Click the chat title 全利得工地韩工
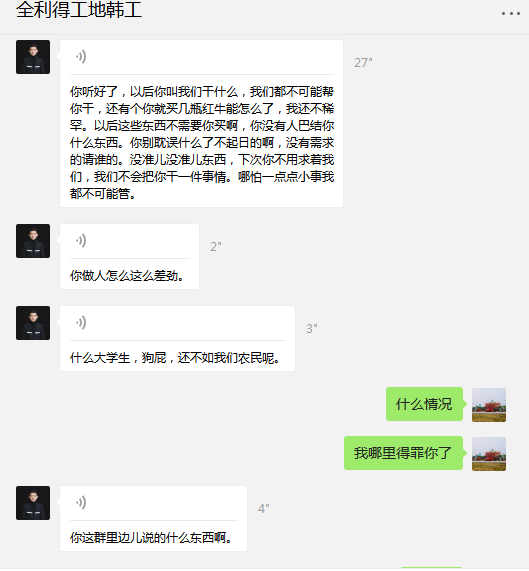529x571 pixels. pos(79,10)
